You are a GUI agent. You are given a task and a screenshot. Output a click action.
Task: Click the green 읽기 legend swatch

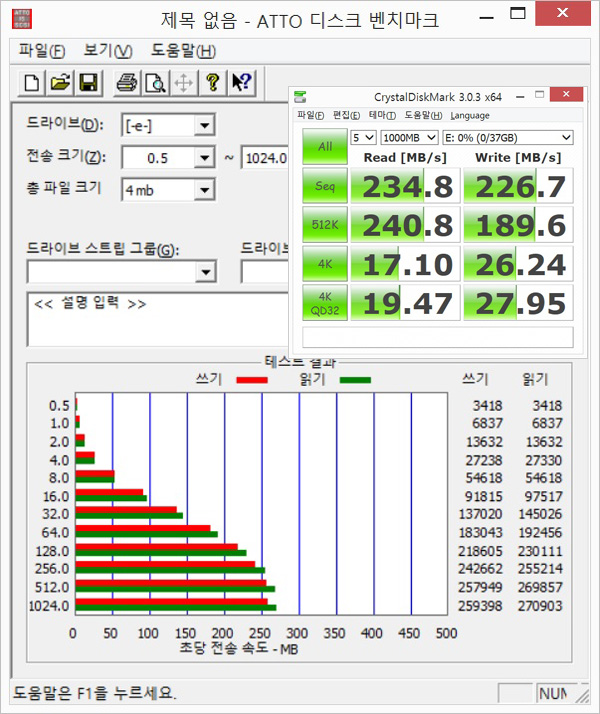coord(355,380)
